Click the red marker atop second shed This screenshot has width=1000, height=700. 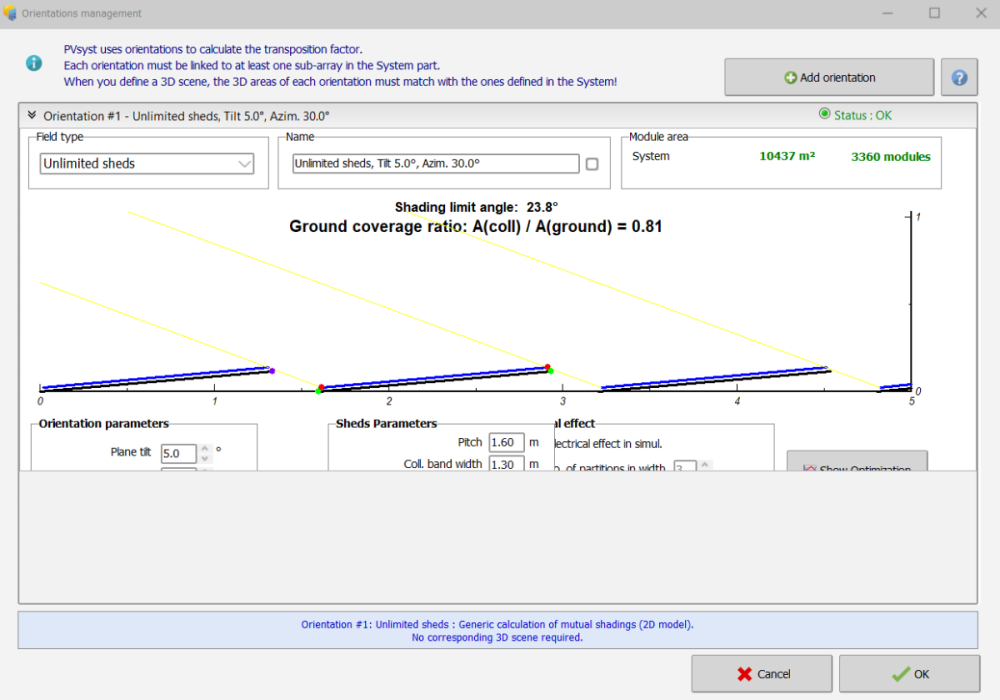coord(547,367)
